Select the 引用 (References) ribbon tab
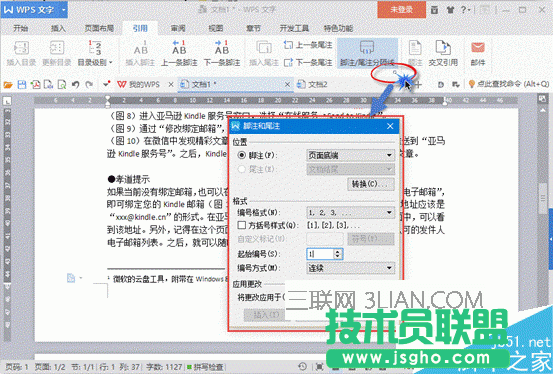Viewport: 553px width, 374px height. point(140,28)
